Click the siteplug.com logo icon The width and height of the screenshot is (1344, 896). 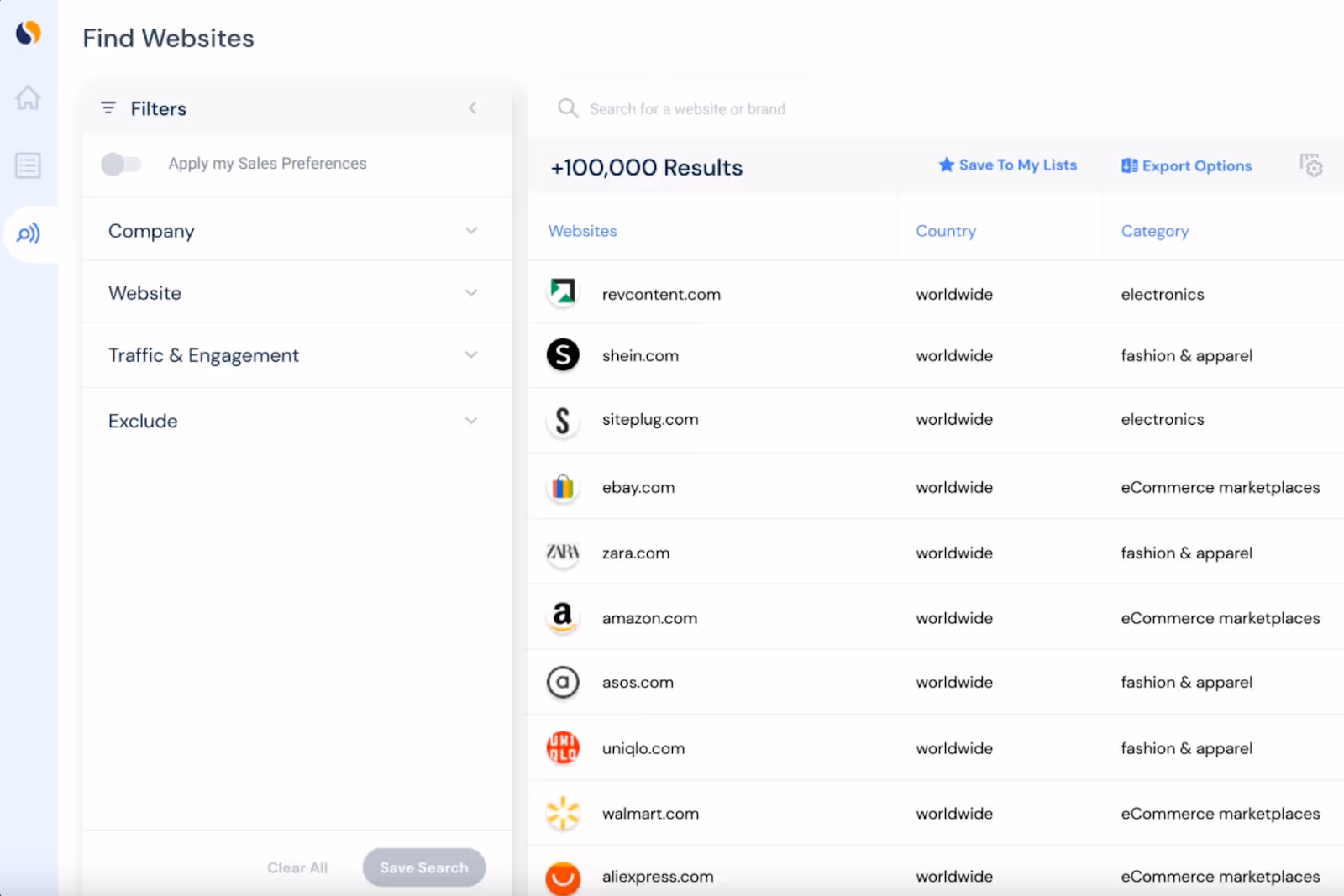(563, 421)
